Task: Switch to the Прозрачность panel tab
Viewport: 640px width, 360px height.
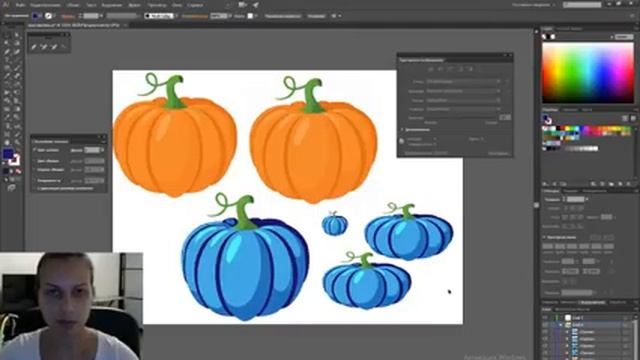Action: click(x=594, y=191)
